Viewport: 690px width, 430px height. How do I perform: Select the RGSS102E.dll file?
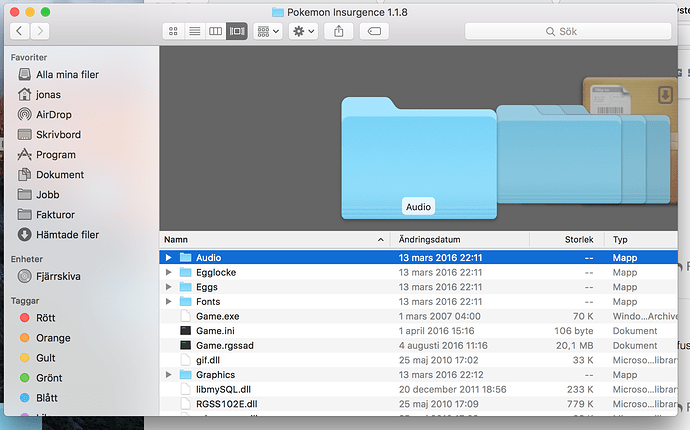[418, 404]
